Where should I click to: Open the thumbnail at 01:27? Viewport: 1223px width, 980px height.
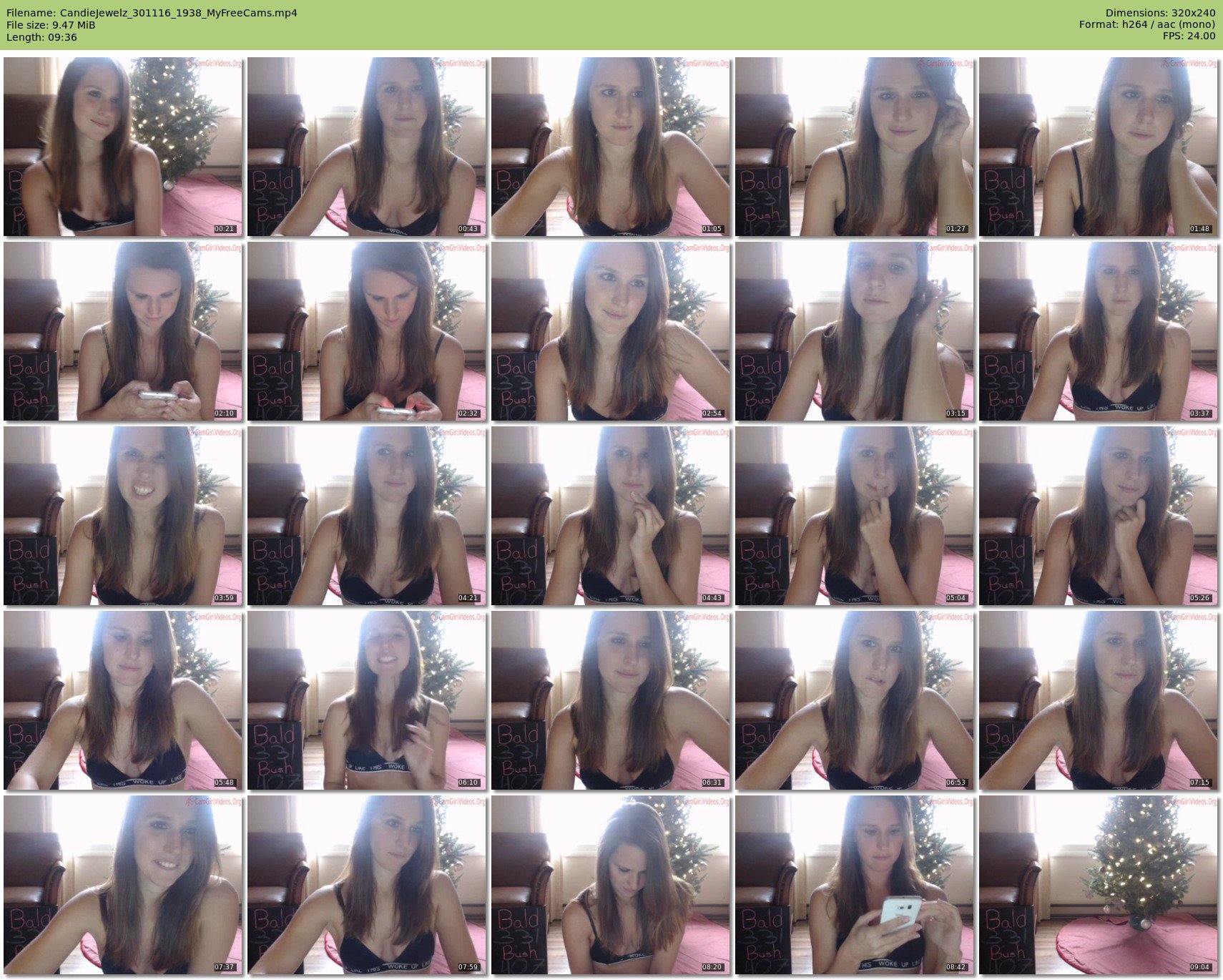pos(855,147)
